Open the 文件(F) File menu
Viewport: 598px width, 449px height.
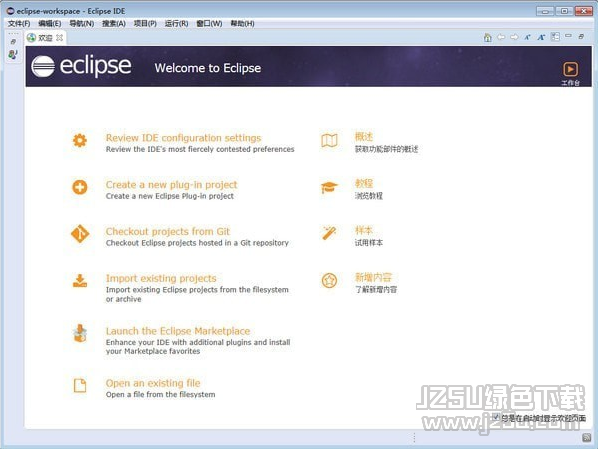point(19,24)
